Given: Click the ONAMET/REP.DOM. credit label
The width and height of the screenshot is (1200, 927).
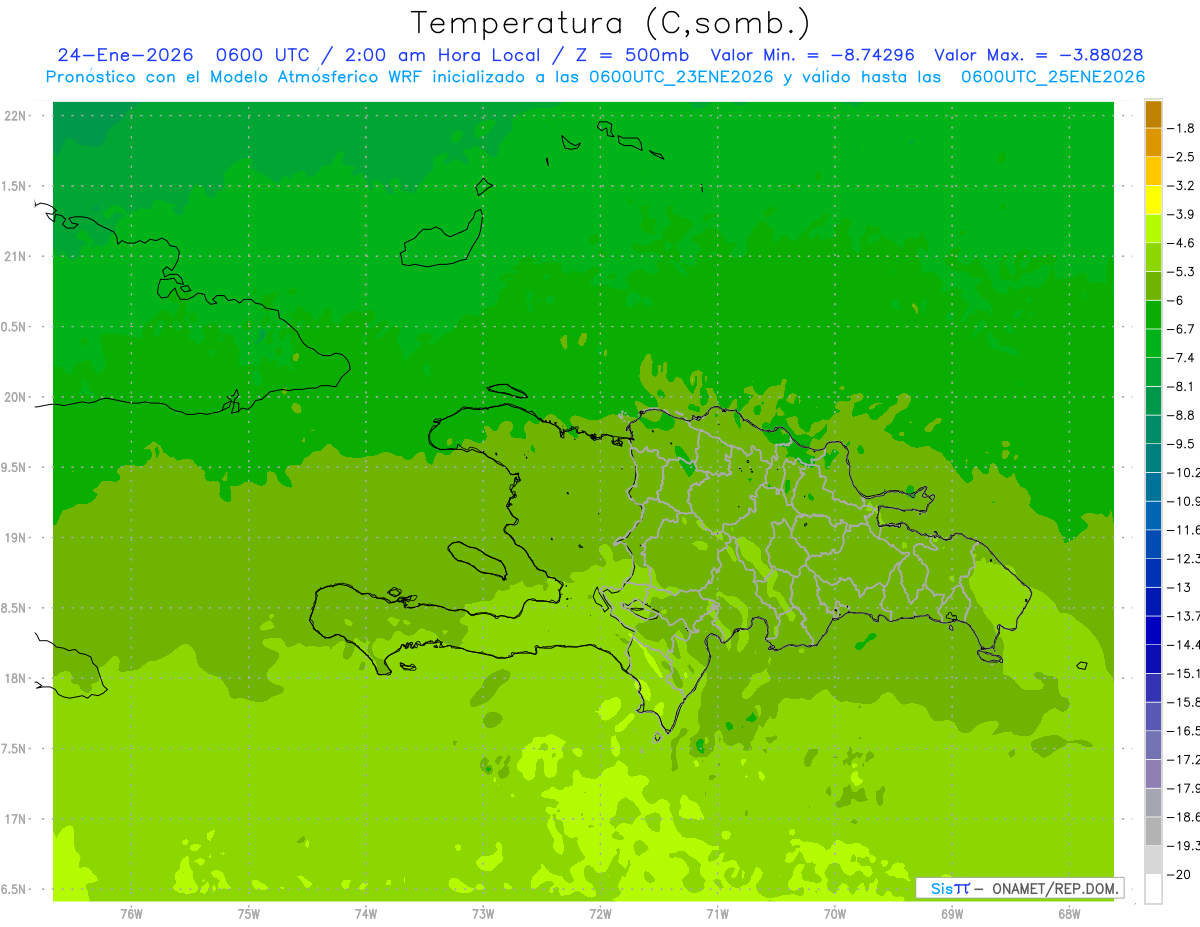Looking at the screenshot, I should (1054, 888).
